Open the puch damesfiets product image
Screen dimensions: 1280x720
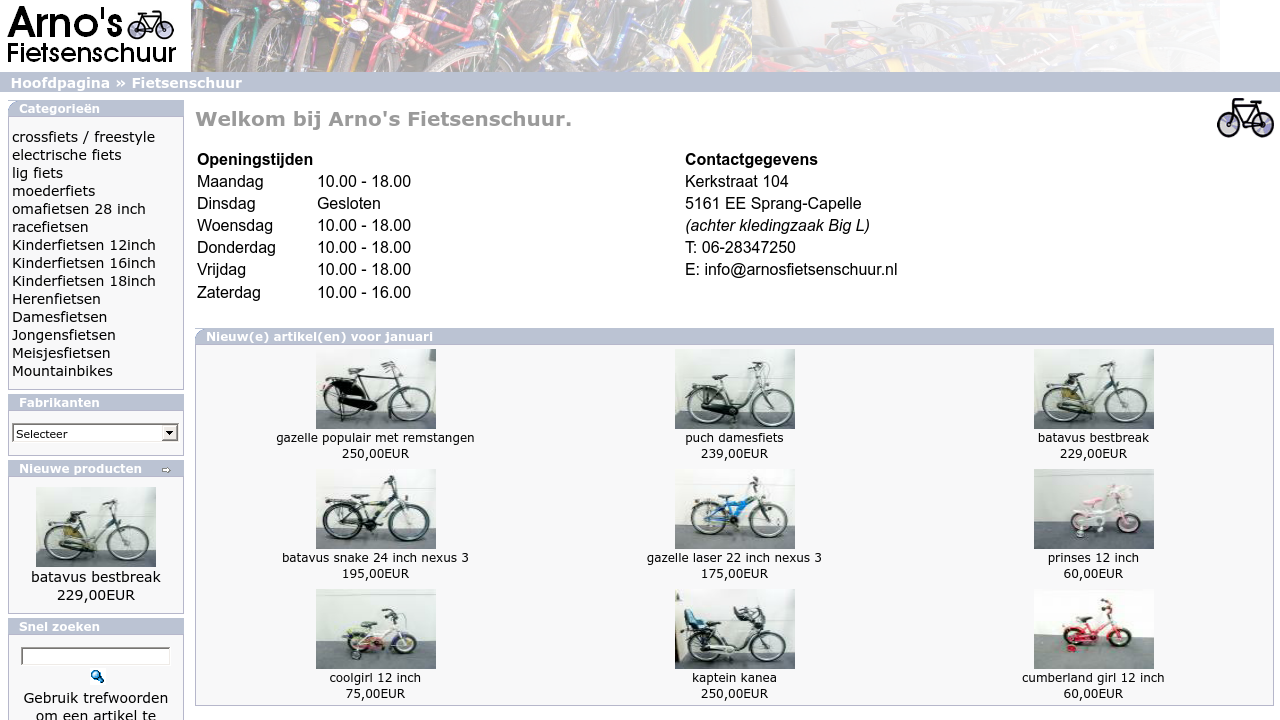[734, 389]
